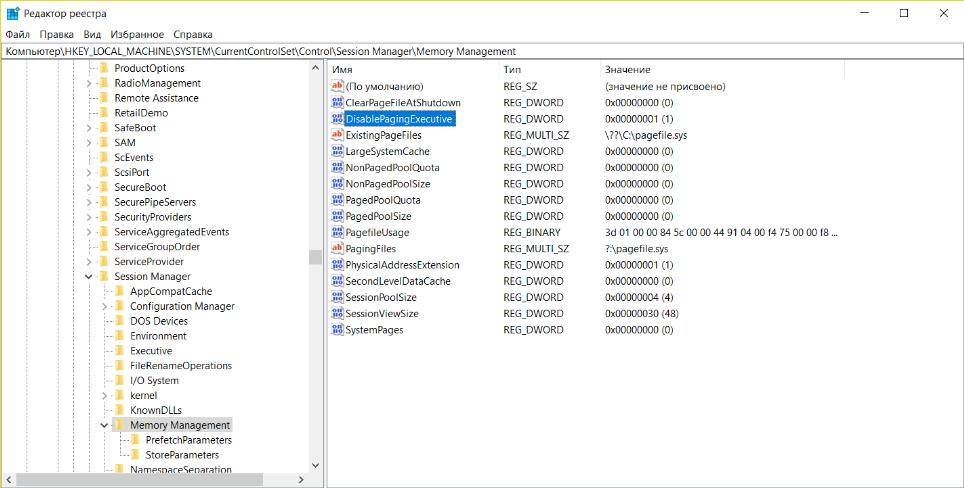Expand the kernel key

point(105,395)
